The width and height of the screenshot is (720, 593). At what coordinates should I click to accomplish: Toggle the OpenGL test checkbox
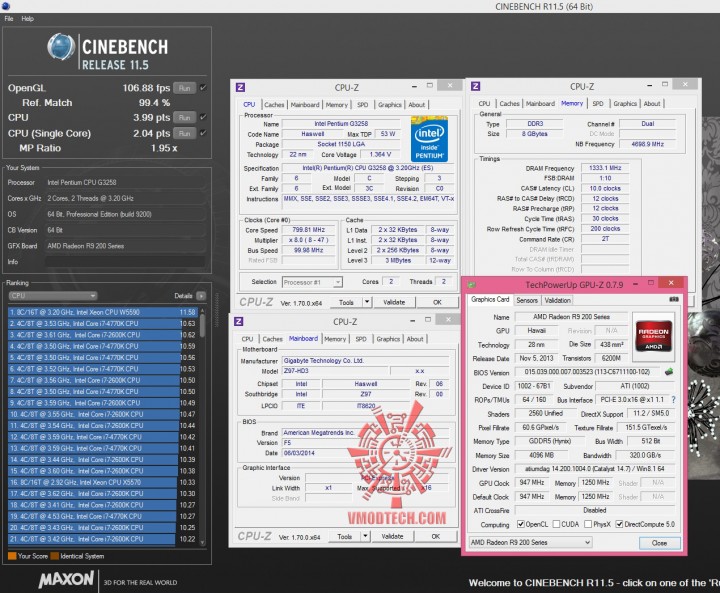pos(203,88)
